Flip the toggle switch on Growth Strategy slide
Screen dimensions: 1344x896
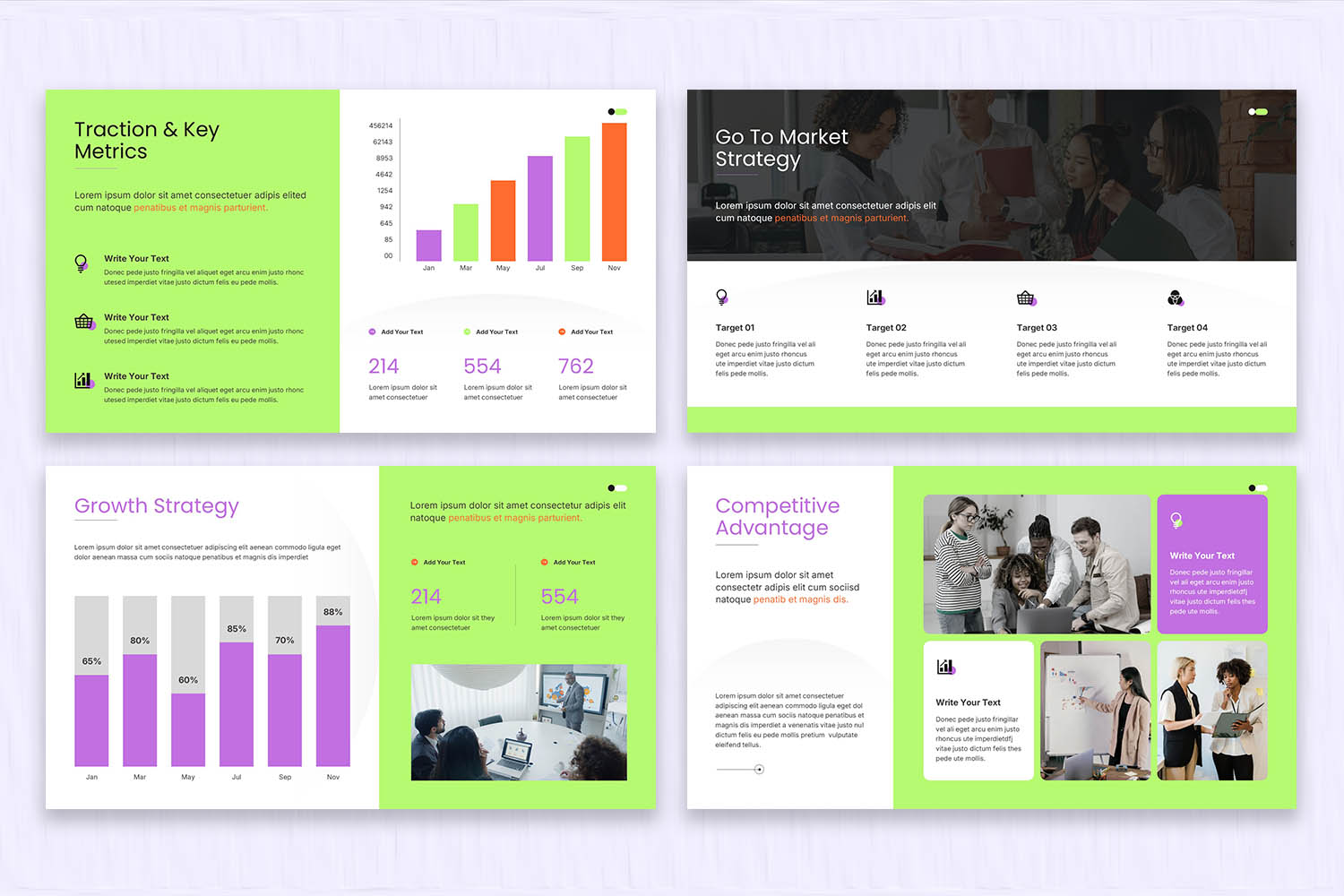click(x=616, y=488)
